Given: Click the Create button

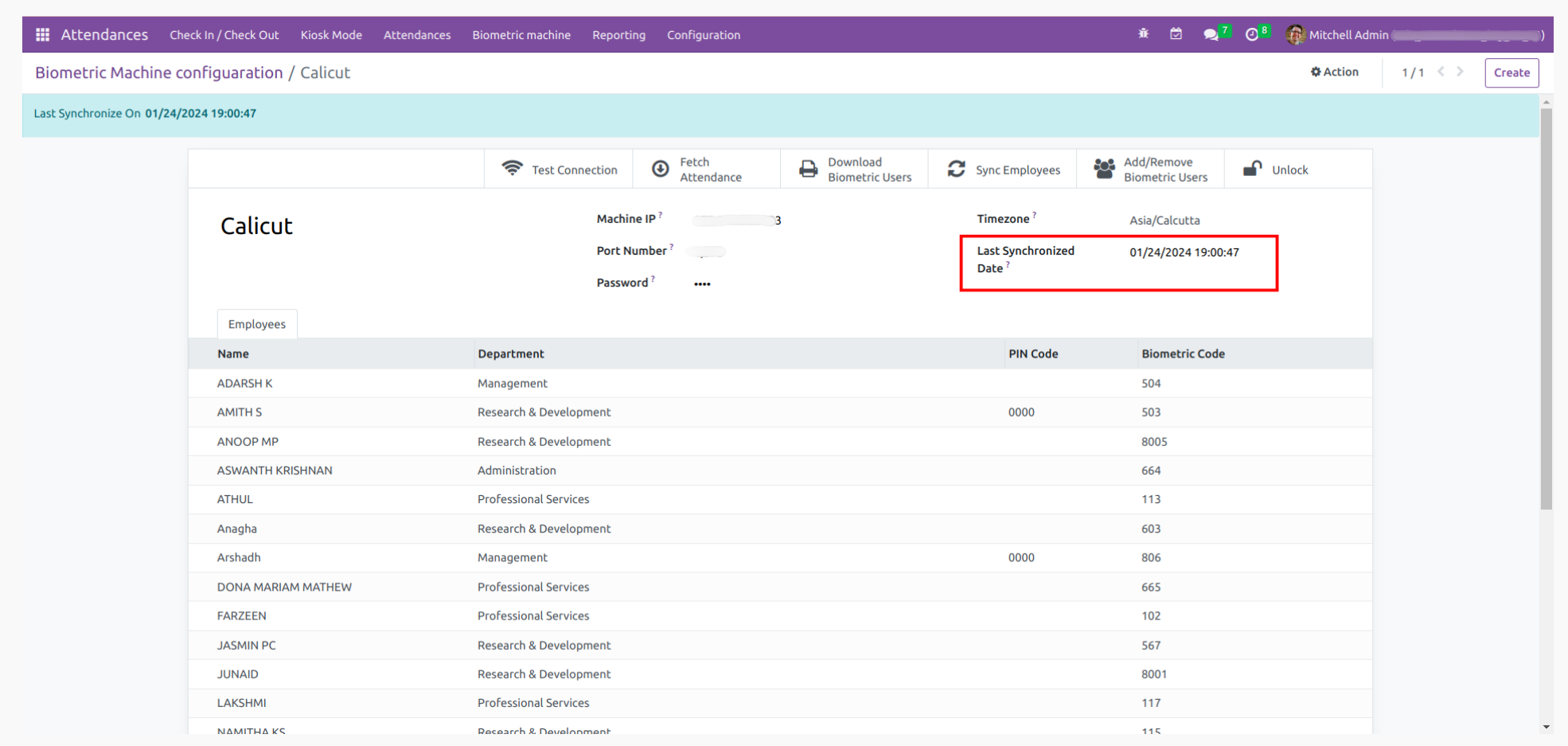Looking at the screenshot, I should 1511,72.
